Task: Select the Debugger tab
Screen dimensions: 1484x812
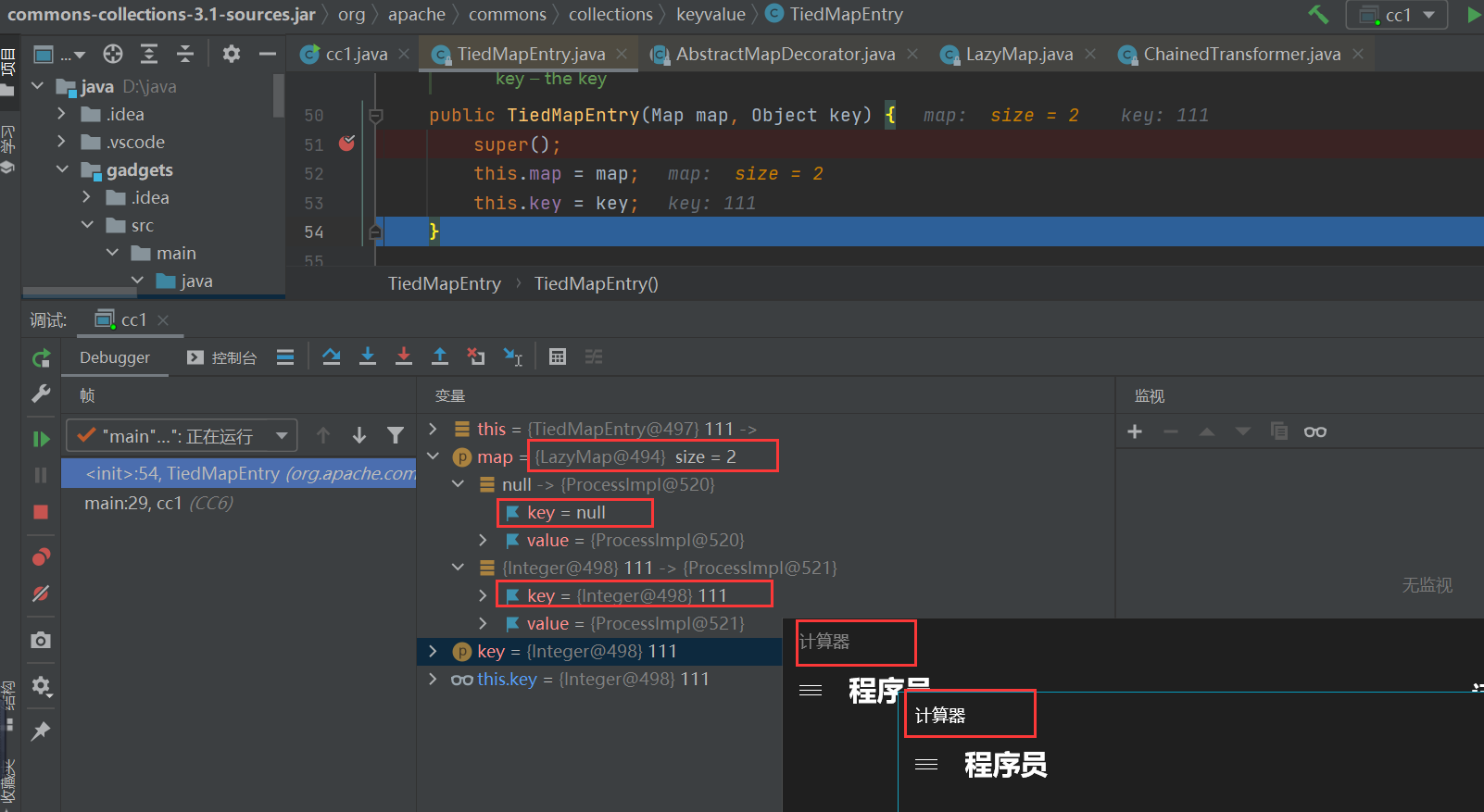Action: (x=115, y=357)
